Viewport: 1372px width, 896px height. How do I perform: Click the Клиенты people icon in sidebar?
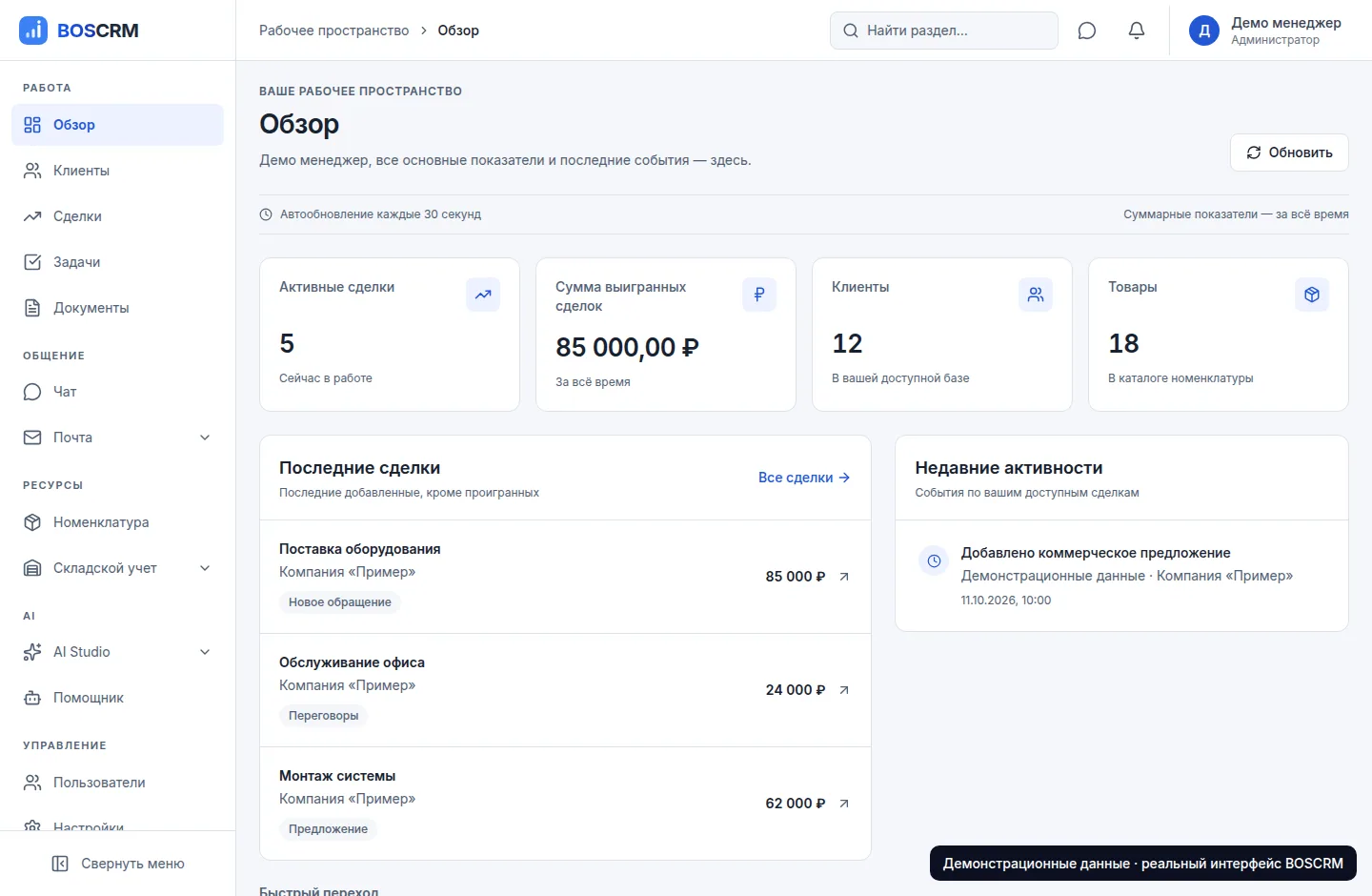click(32, 171)
